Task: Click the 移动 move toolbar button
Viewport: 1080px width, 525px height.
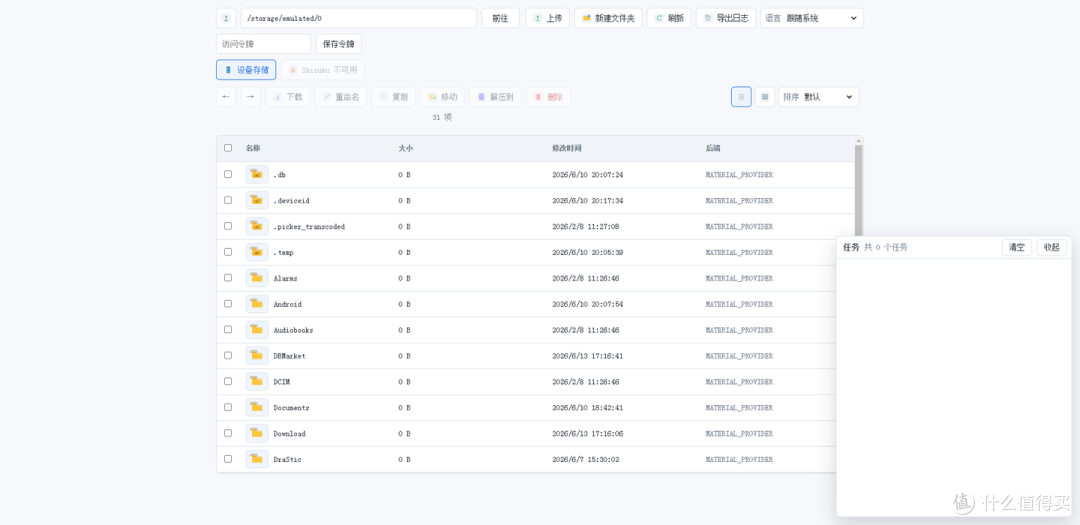Action: (x=442, y=96)
